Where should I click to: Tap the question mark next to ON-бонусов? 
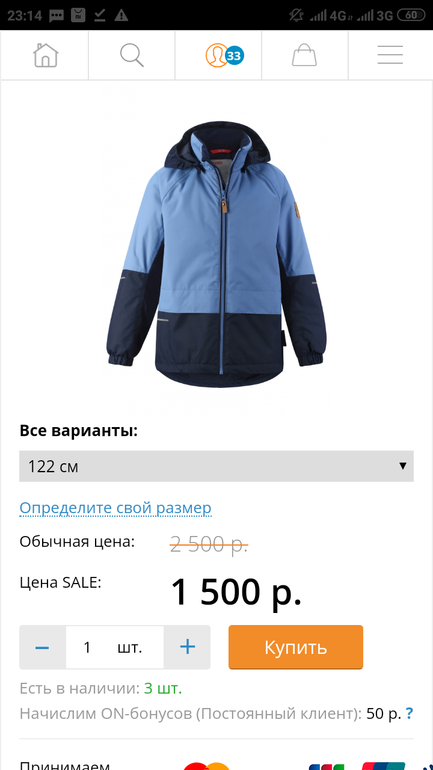click(409, 713)
